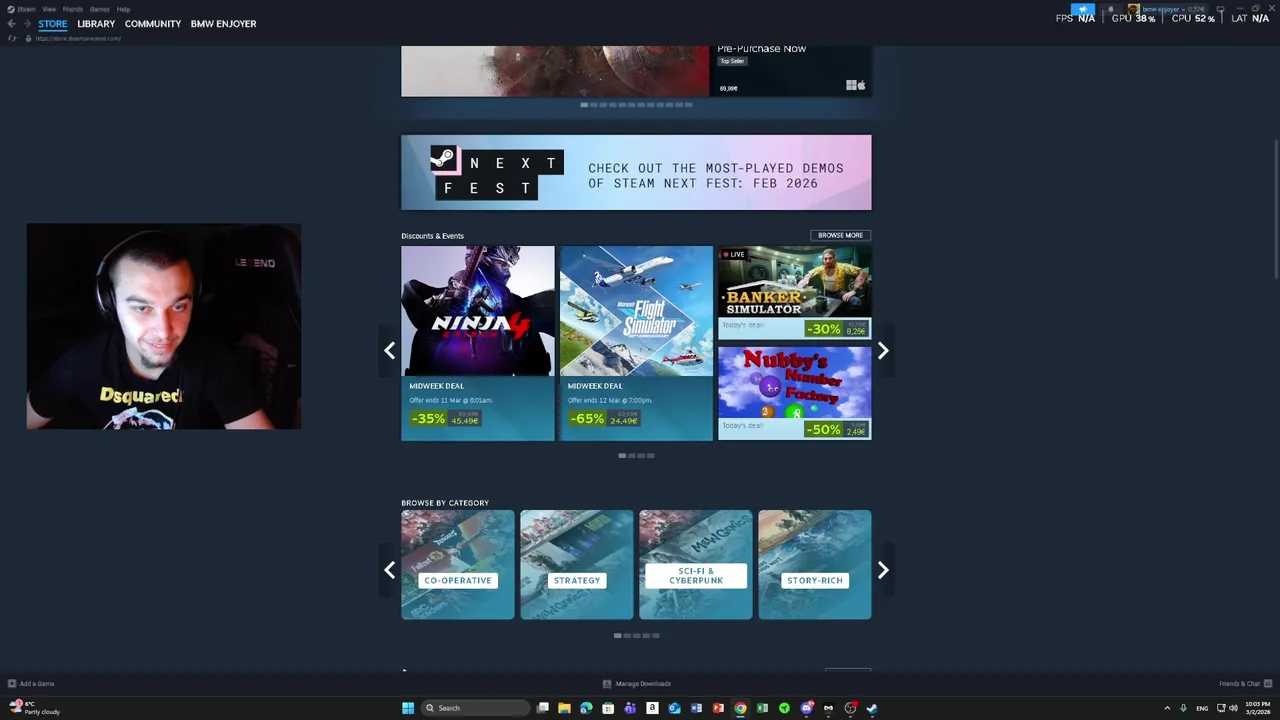This screenshot has height=720, width=1280.
Task: Select first Discounts & Events page dot
Action: (x=622, y=456)
